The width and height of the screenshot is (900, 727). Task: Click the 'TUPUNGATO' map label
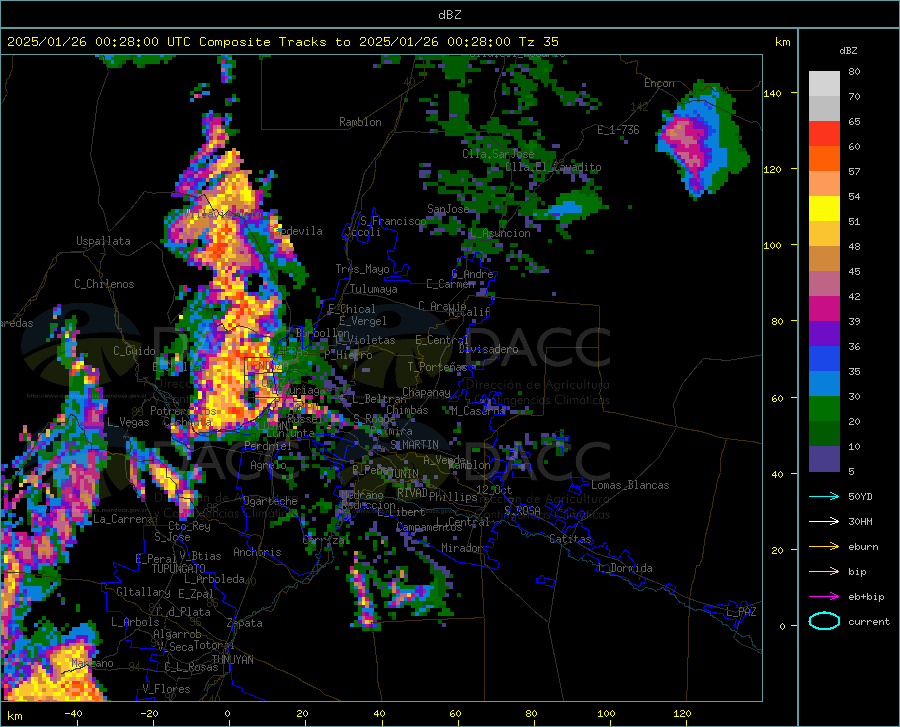click(x=179, y=569)
